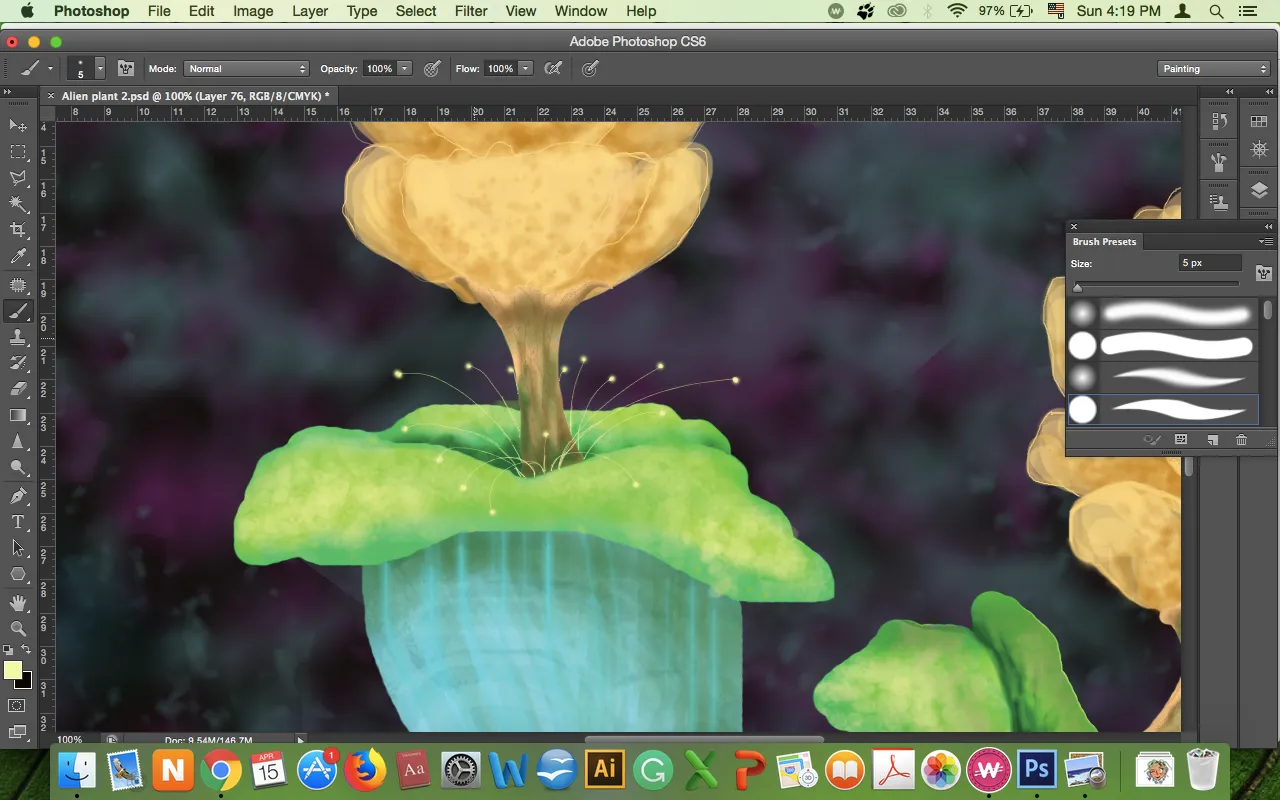1280x800 pixels.
Task: Select the History Brush tool
Action: coord(18,363)
